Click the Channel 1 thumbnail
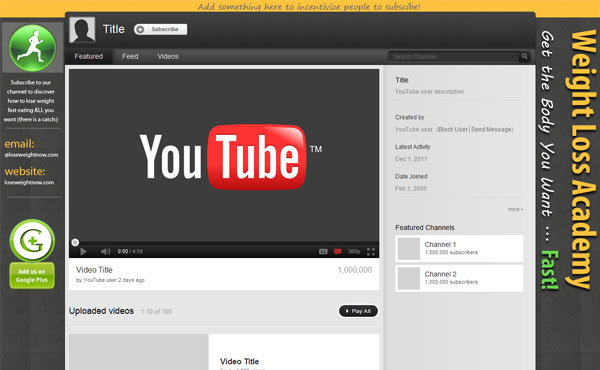Viewport: 600px width, 370px height. [409, 249]
